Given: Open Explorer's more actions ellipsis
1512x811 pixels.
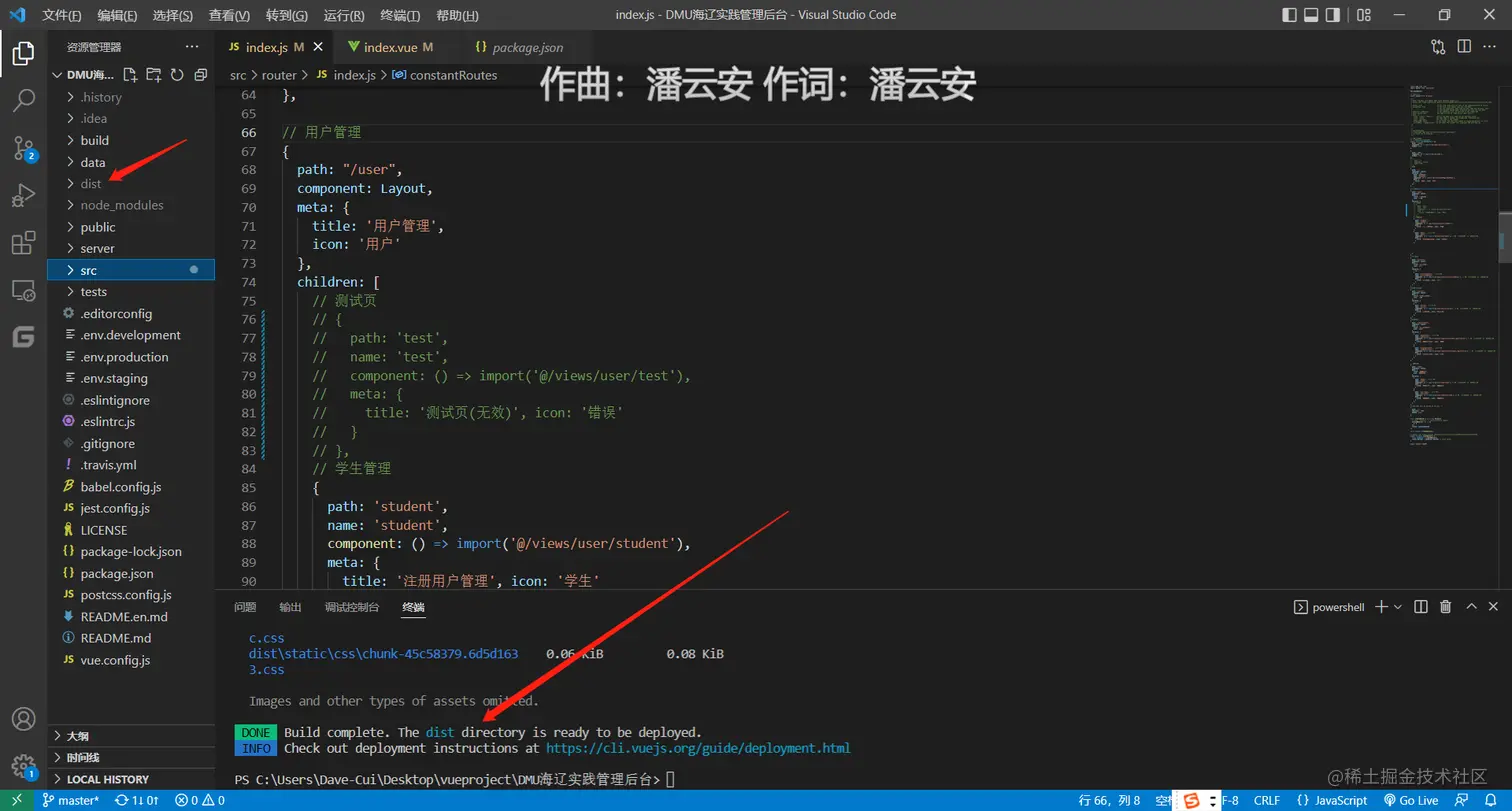Looking at the screenshot, I should pyautogui.click(x=192, y=47).
